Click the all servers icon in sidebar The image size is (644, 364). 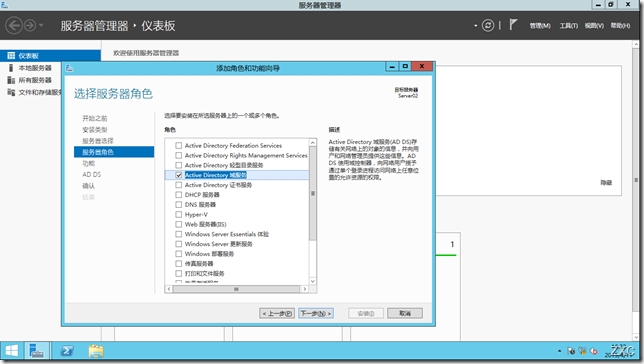pyautogui.click(x=11, y=80)
